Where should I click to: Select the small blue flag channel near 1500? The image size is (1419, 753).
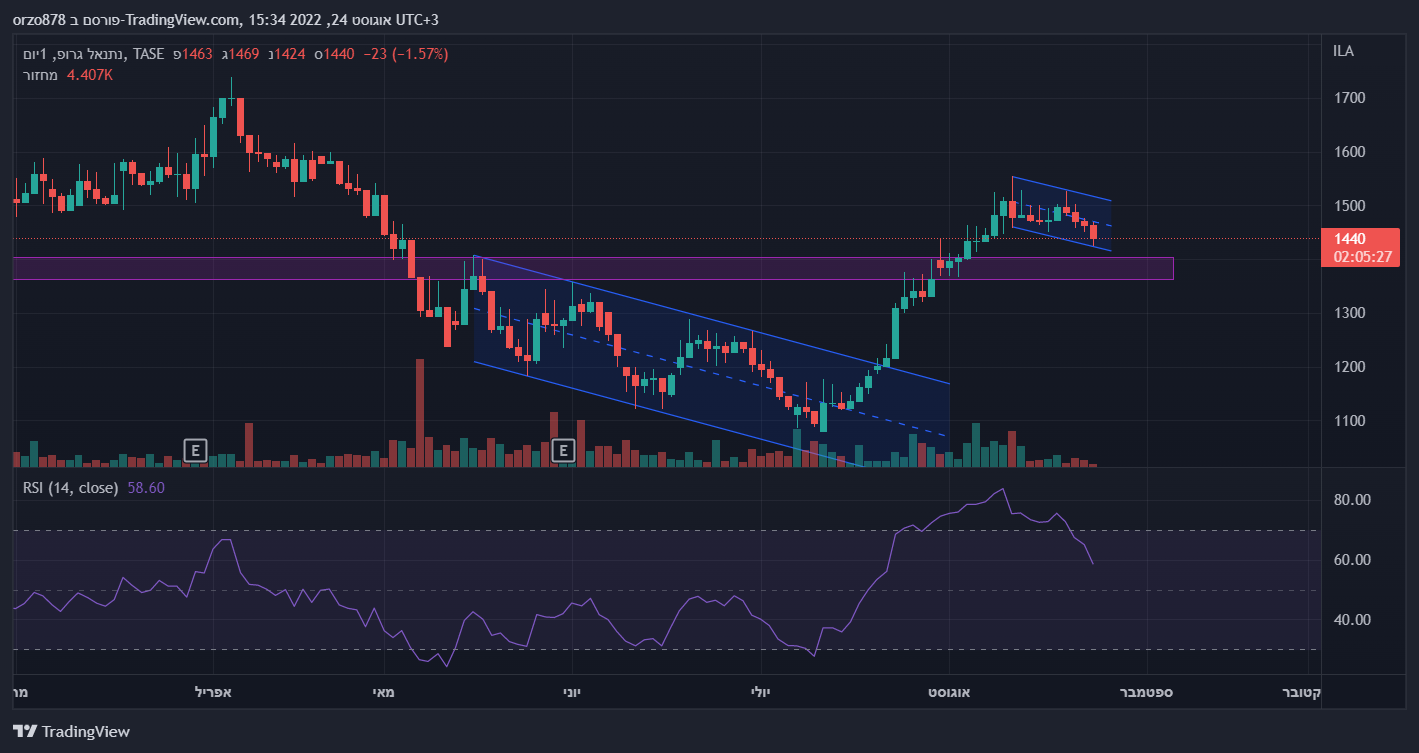(x=1061, y=214)
